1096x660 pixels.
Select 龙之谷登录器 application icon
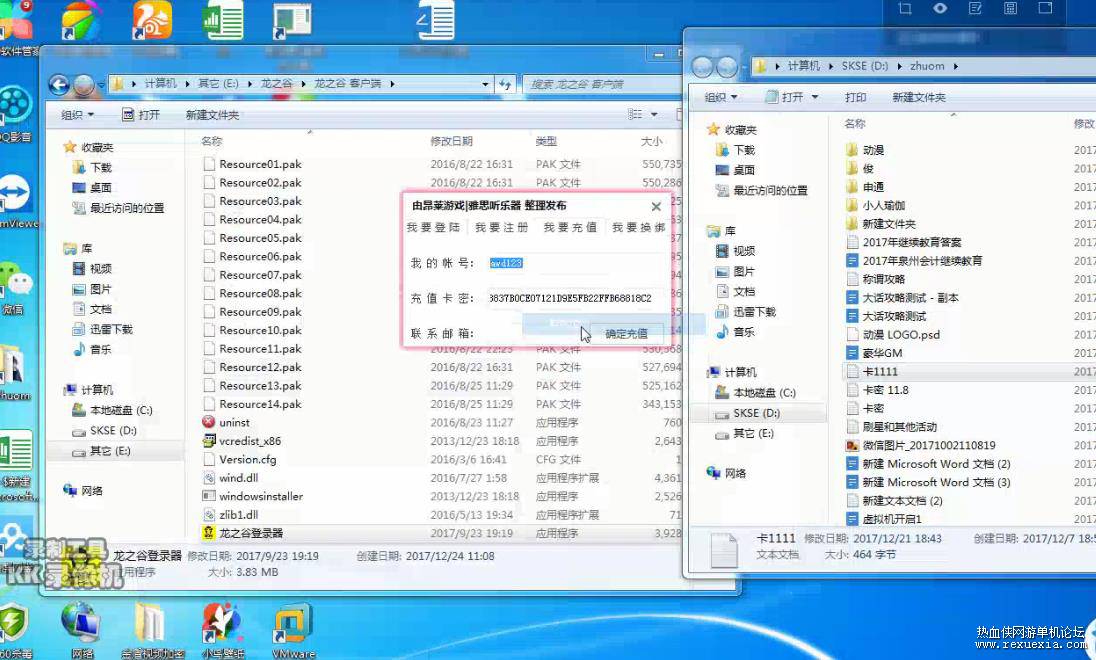(208, 533)
